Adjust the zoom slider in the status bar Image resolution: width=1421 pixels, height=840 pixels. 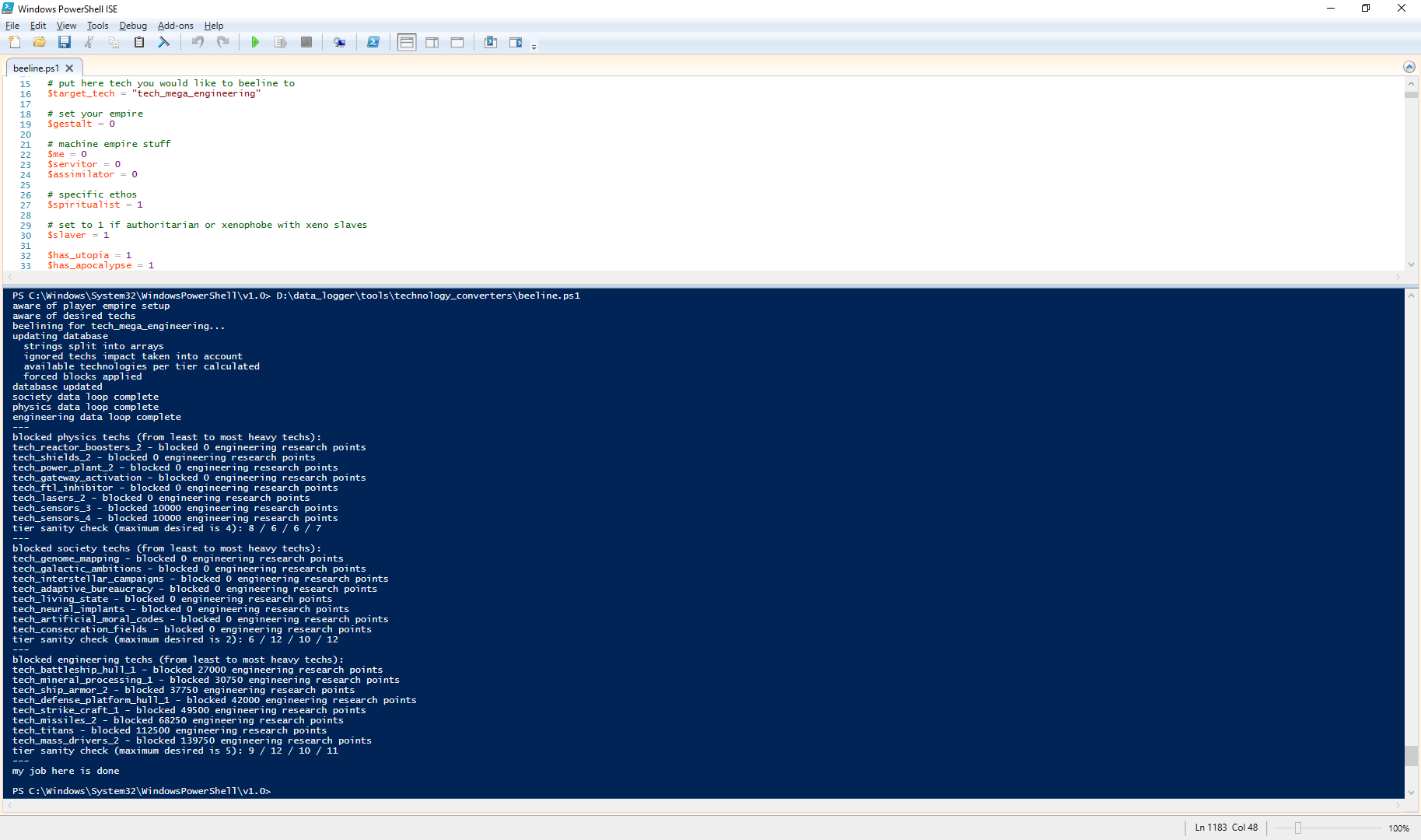1297,828
